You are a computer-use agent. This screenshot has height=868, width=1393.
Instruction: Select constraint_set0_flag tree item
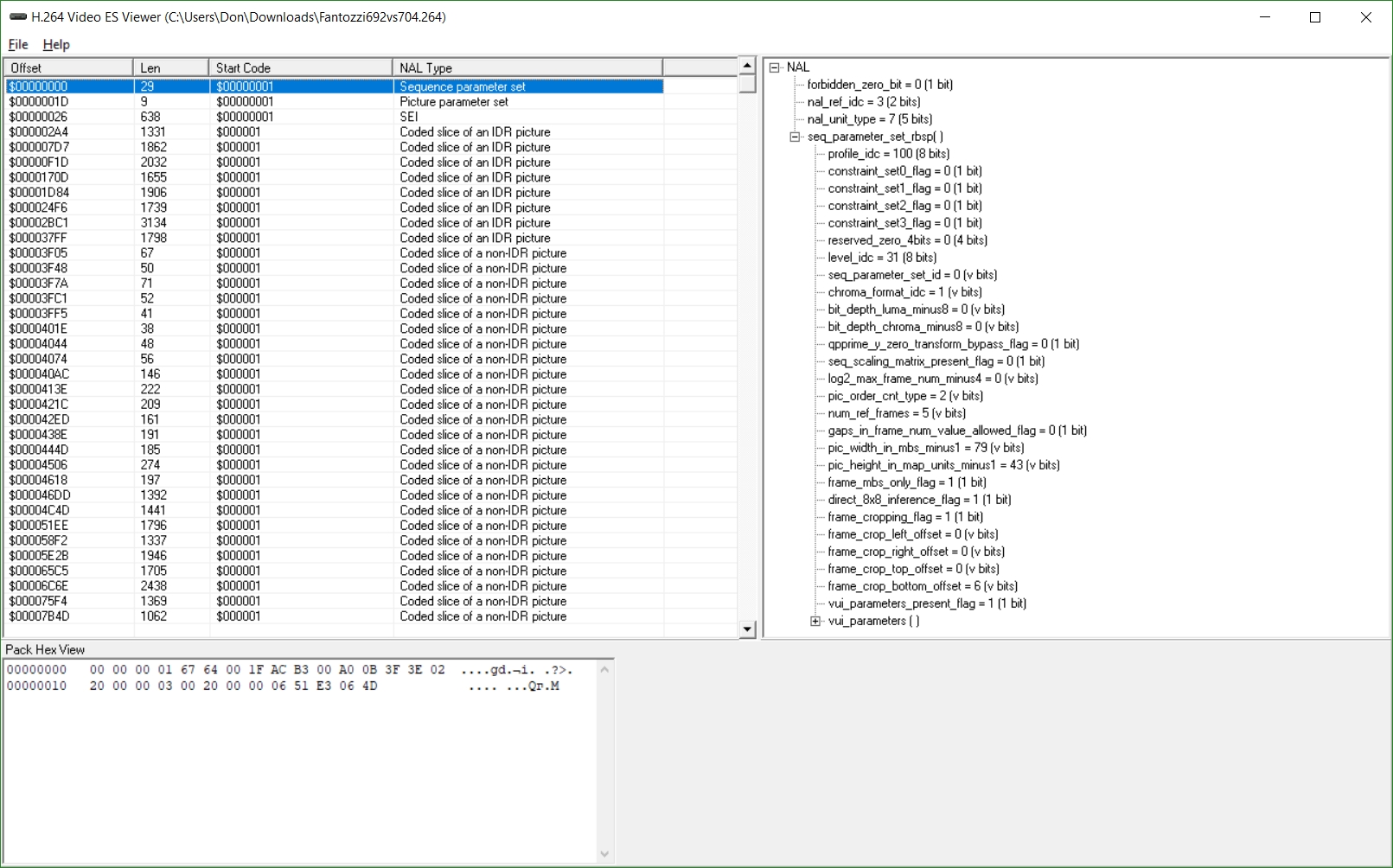905,171
